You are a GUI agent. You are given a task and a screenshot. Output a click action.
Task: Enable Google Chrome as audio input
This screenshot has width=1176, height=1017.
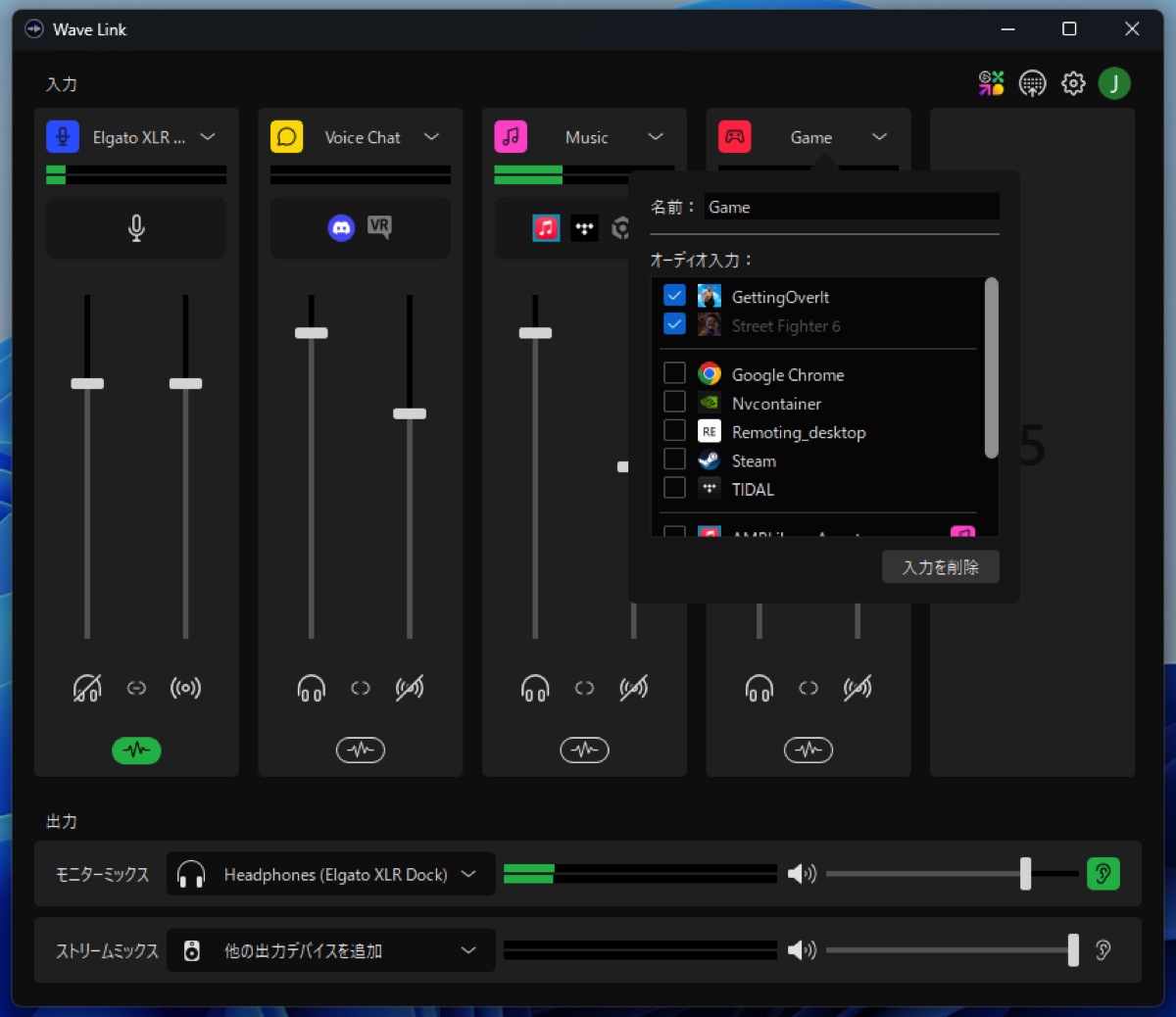674,373
